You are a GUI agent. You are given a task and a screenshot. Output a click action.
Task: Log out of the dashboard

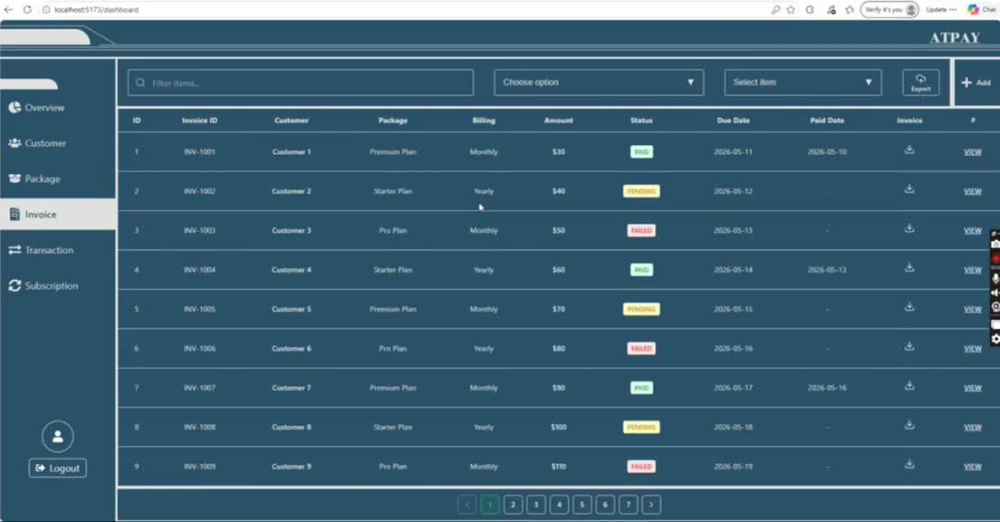[x=57, y=468]
